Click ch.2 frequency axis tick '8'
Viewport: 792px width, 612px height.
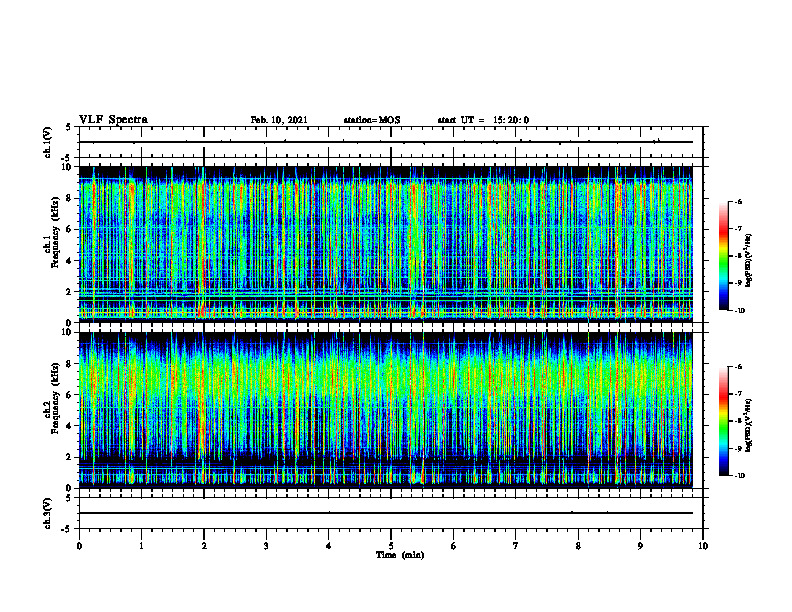(70, 364)
